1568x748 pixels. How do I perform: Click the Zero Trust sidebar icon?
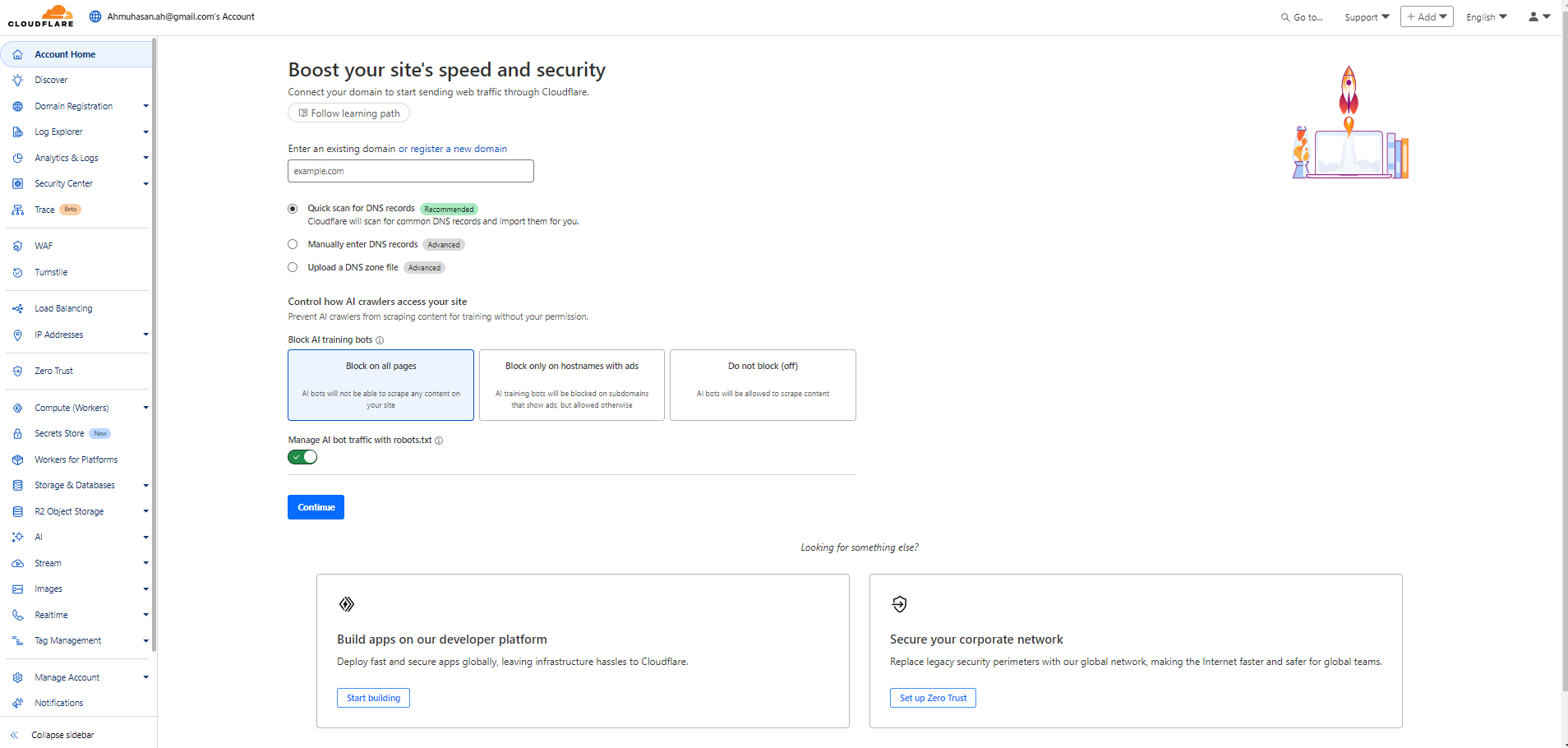click(17, 372)
